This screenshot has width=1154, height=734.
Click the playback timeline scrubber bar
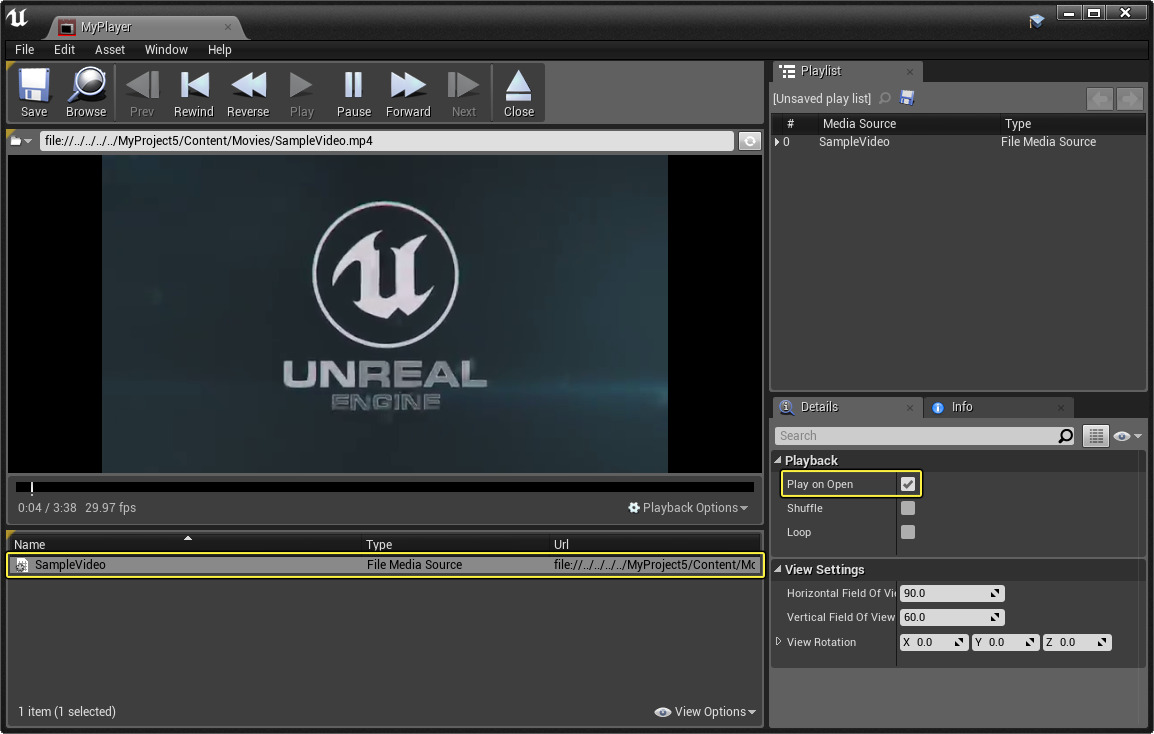tap(385, 488)
